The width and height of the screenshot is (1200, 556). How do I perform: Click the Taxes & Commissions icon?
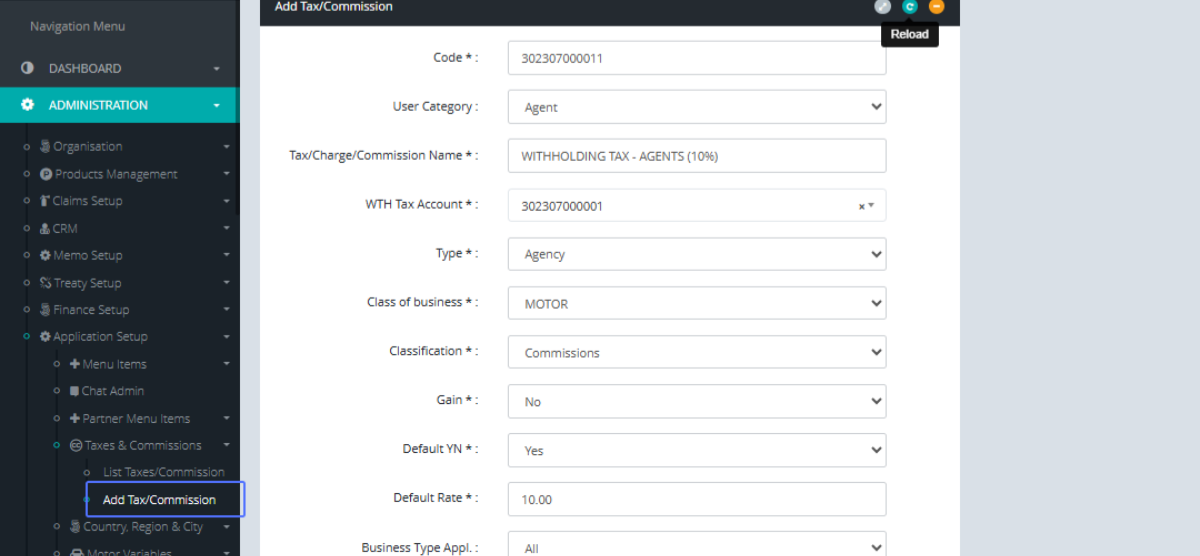click(76, 446)
